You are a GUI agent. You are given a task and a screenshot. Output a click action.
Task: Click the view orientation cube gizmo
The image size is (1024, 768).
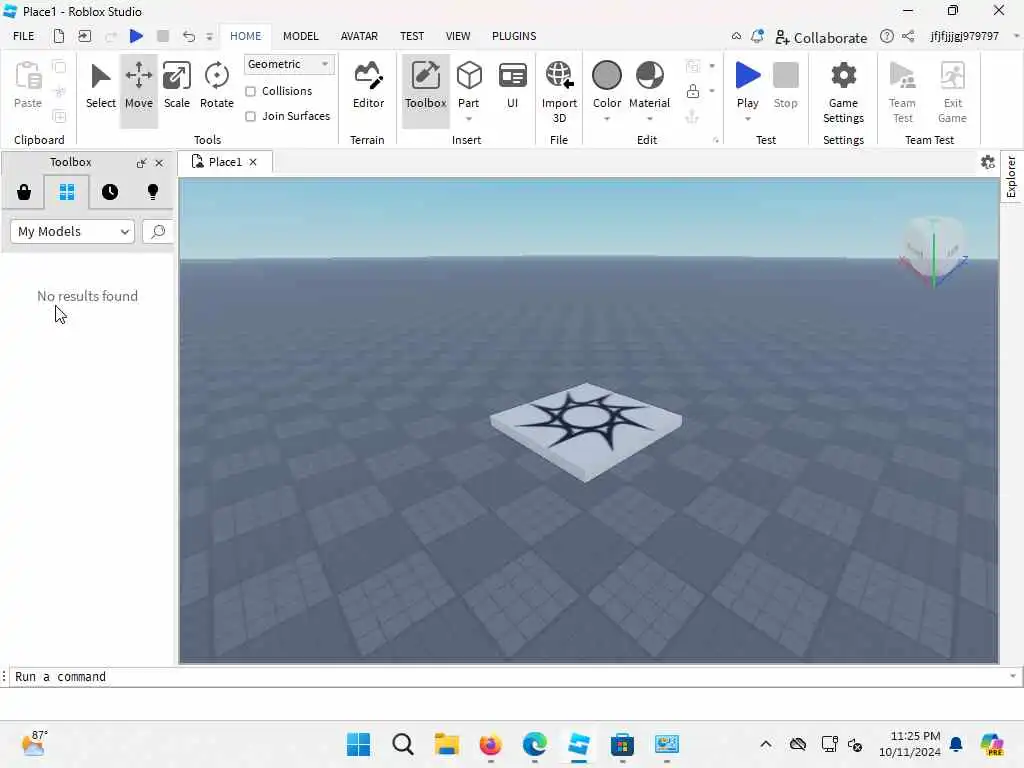(933, 250)
